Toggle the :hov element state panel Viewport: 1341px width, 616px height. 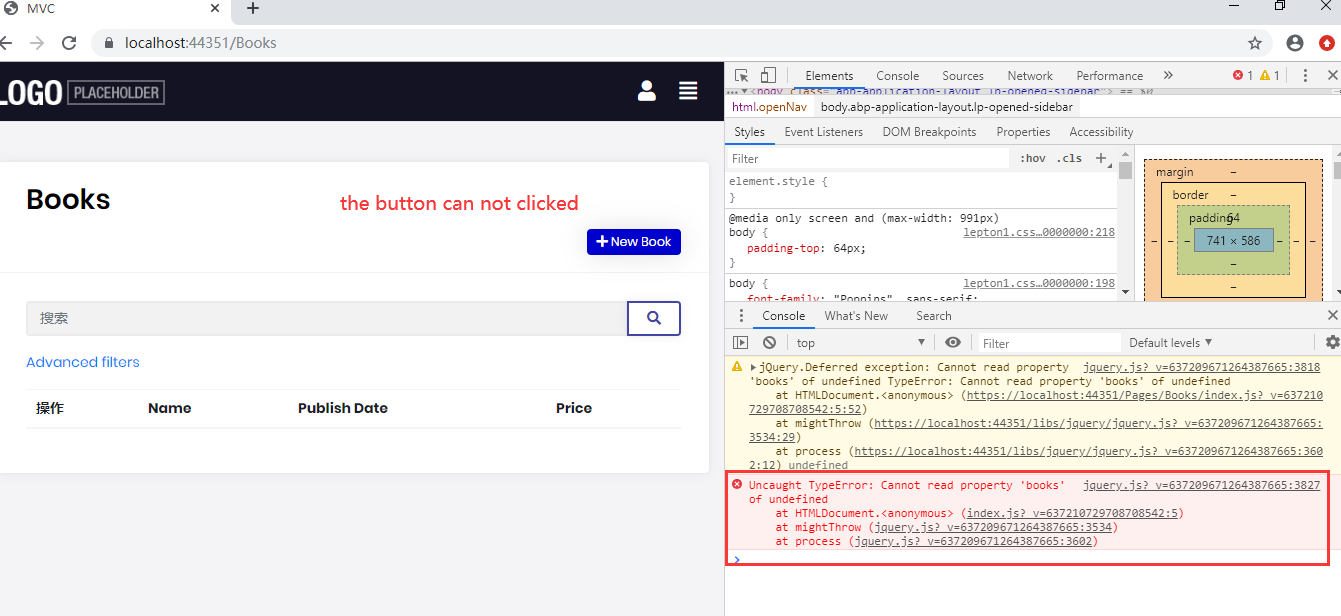(x=1033, y=159)
